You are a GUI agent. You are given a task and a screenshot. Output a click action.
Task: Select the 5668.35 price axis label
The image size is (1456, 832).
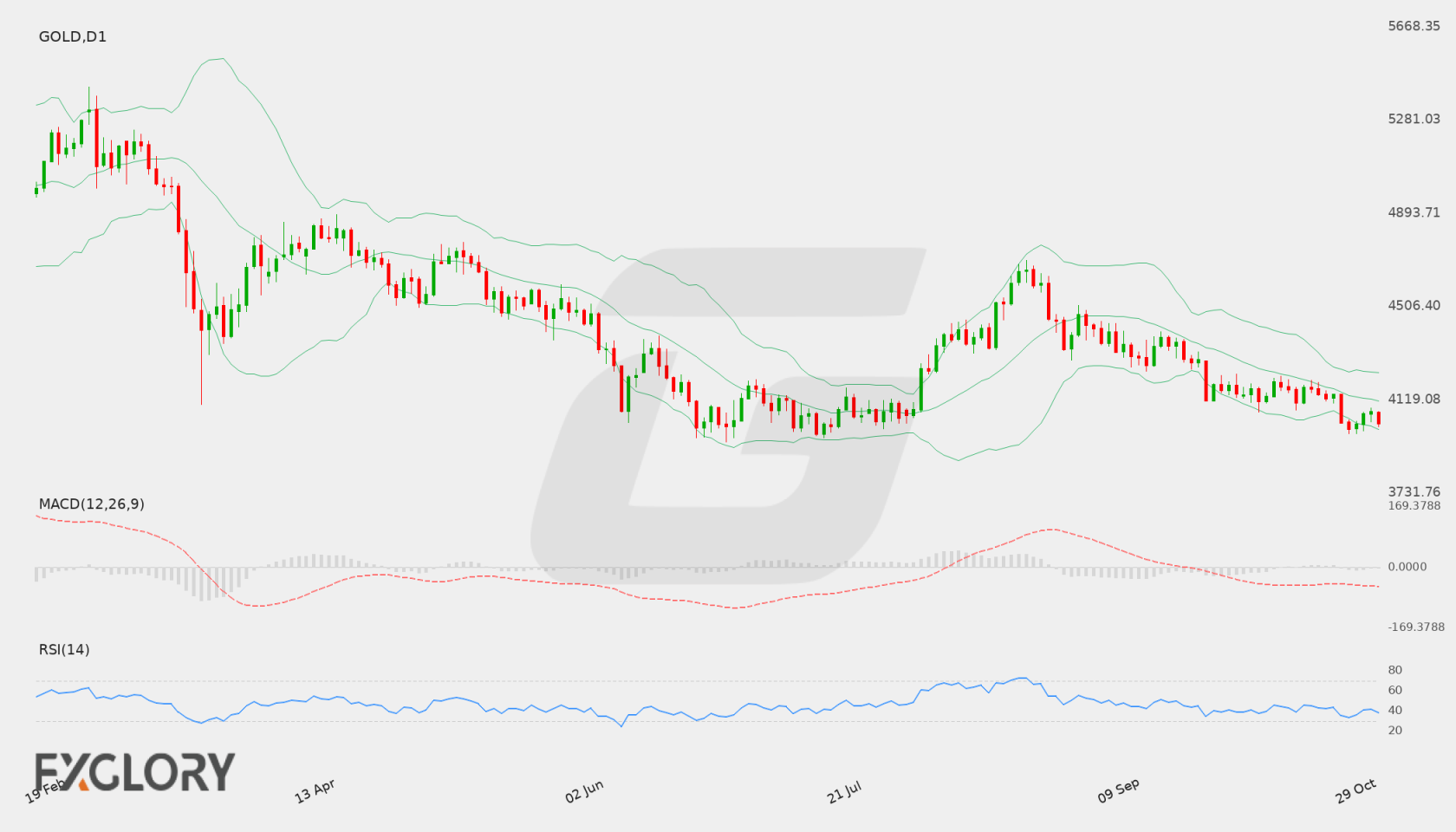point(1414,26)
